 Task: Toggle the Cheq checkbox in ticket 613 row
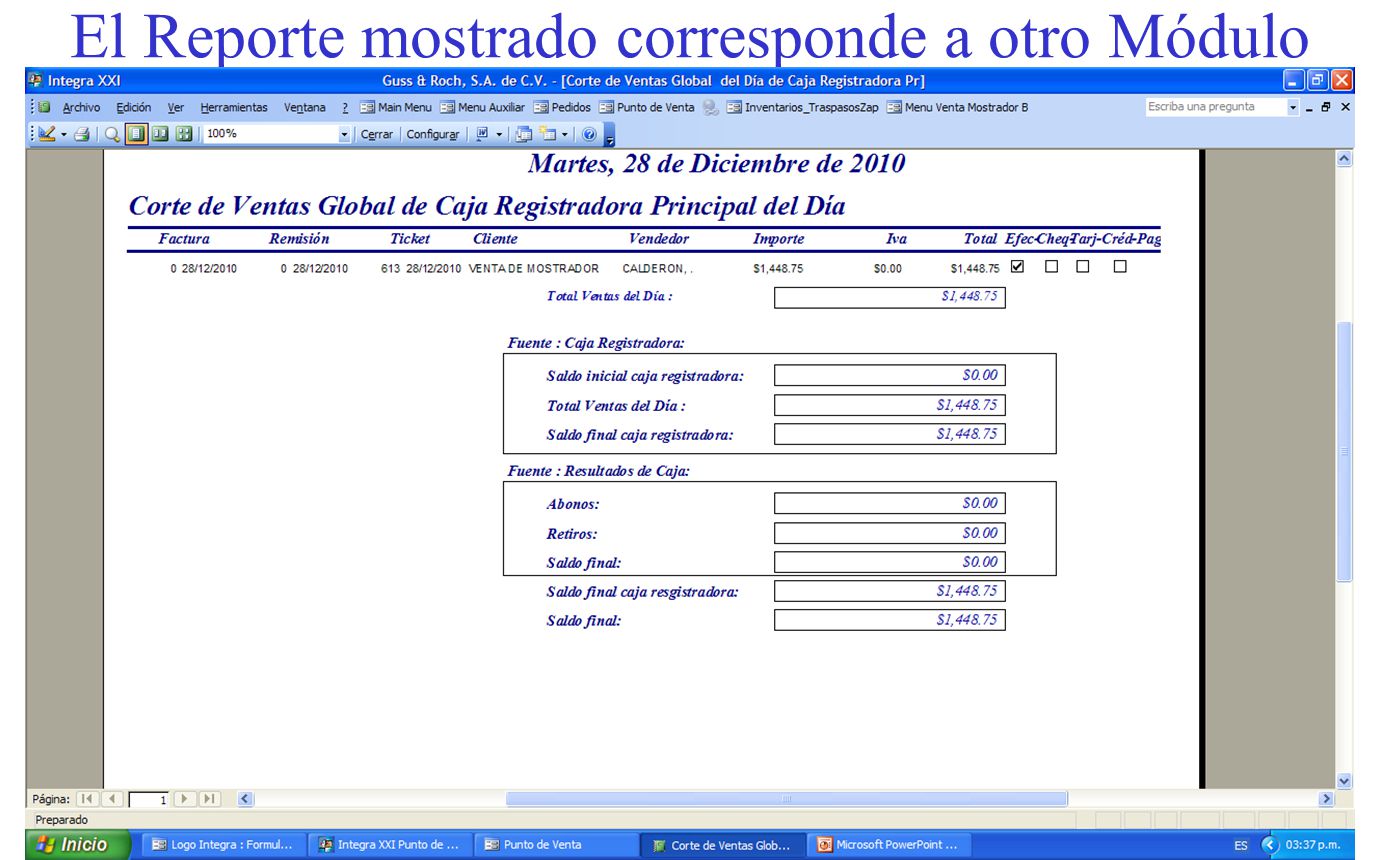coord(1051,267)
